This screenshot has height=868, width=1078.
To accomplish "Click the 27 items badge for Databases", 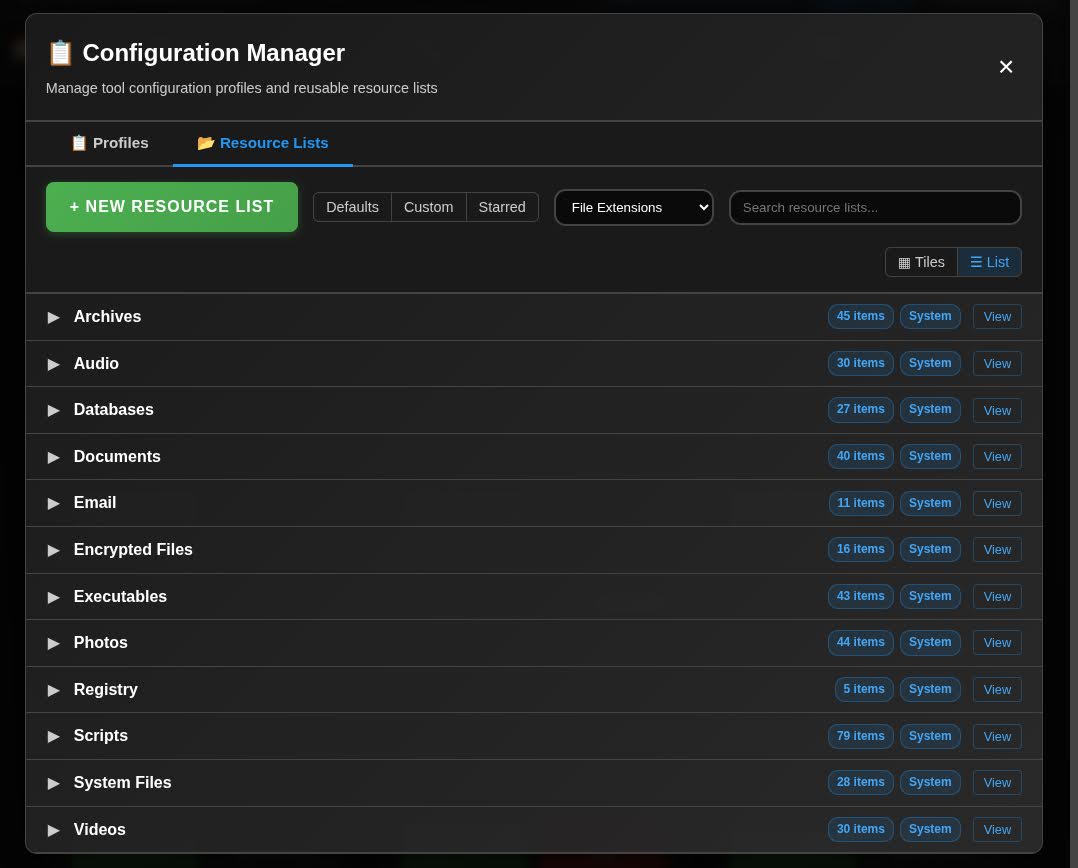I will click(861, 409).
